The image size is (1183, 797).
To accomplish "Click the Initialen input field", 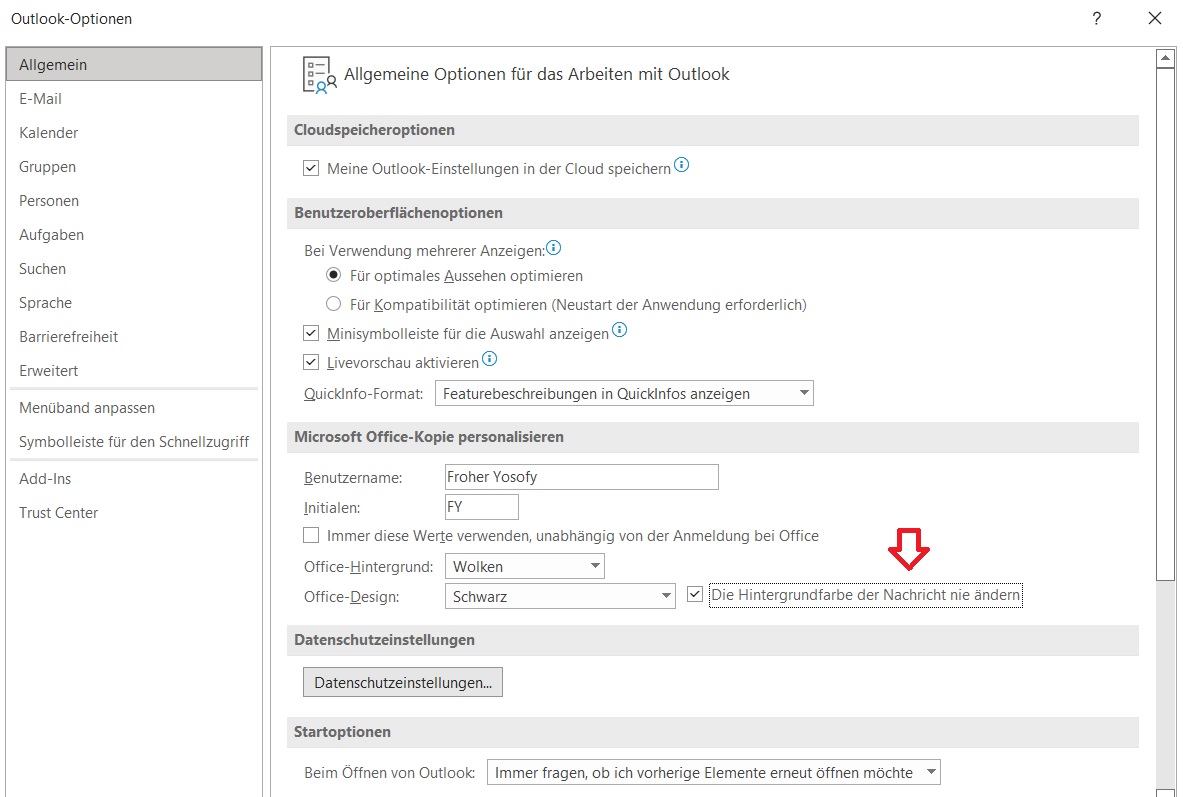I will (481, 506).
